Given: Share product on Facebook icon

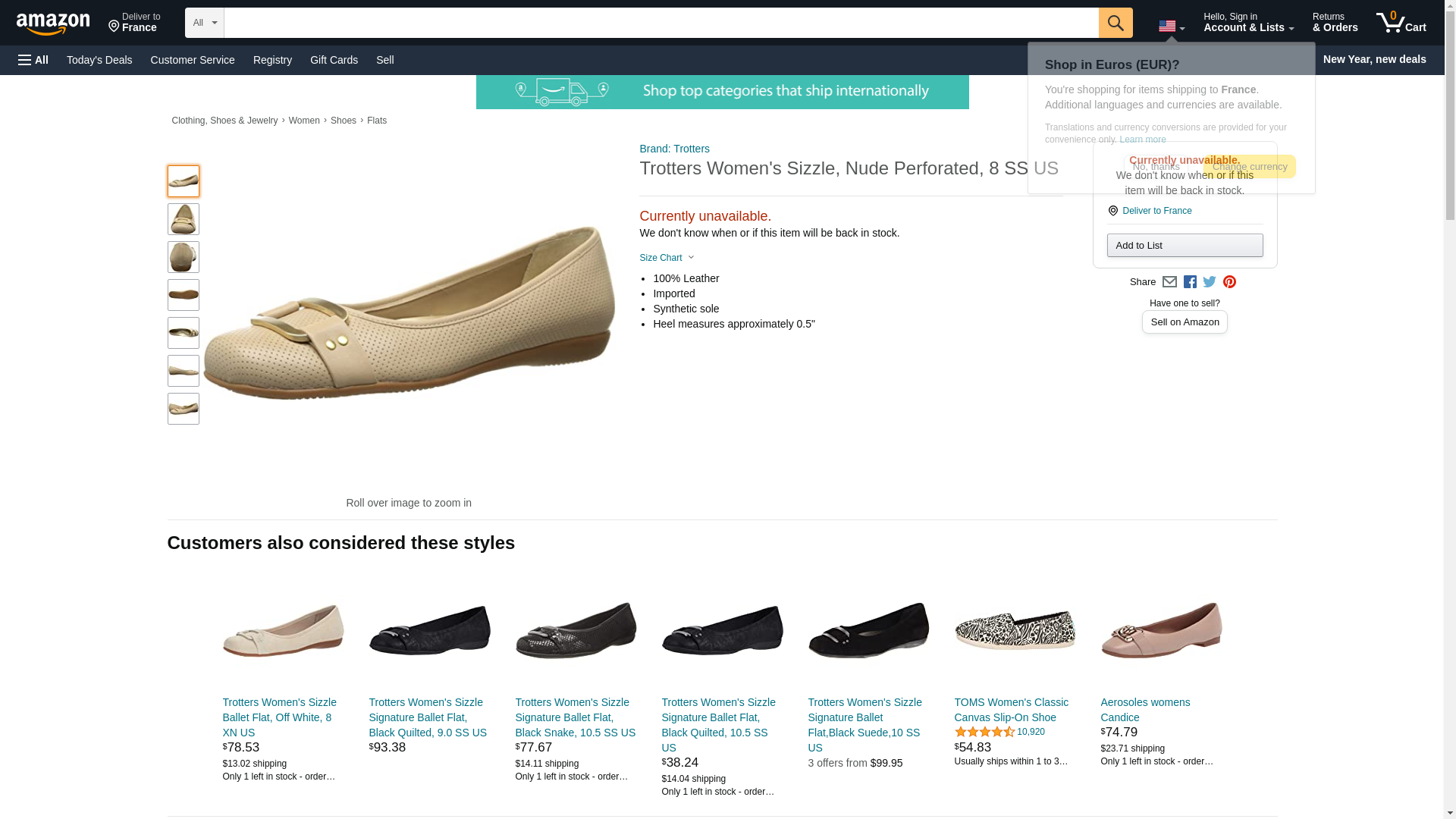Looking at the screenshot, I should [1190, 282].
